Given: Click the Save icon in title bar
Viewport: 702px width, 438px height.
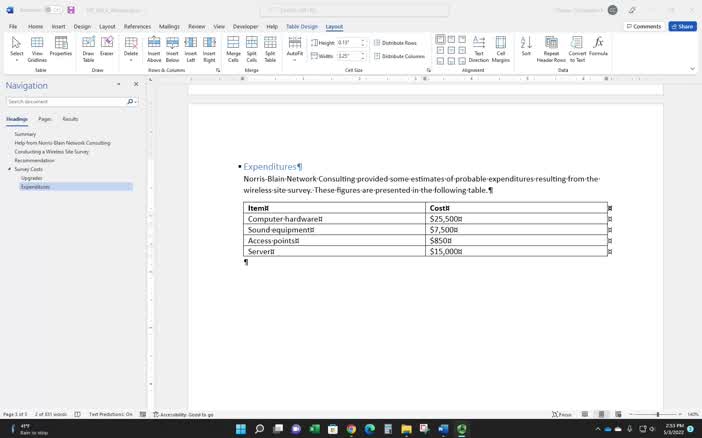Looking at the screenshot, I should click(71, 10).
